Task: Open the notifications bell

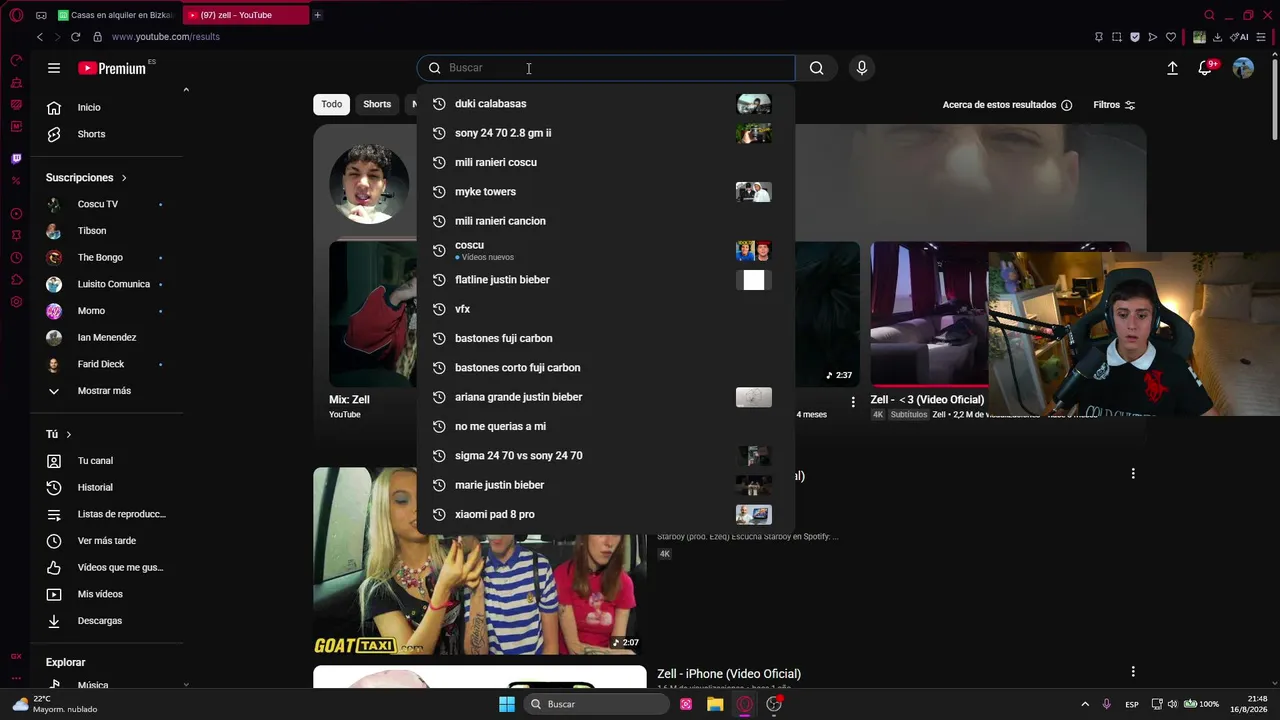Action: [x=1206, y=68]
